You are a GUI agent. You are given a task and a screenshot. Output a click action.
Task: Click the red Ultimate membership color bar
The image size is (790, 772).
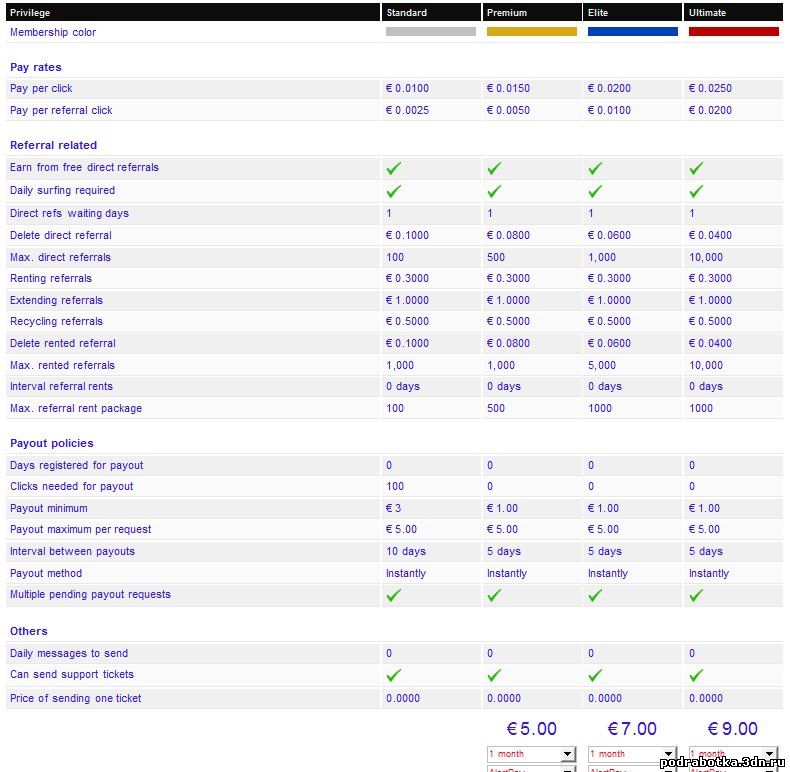(734, 32)
